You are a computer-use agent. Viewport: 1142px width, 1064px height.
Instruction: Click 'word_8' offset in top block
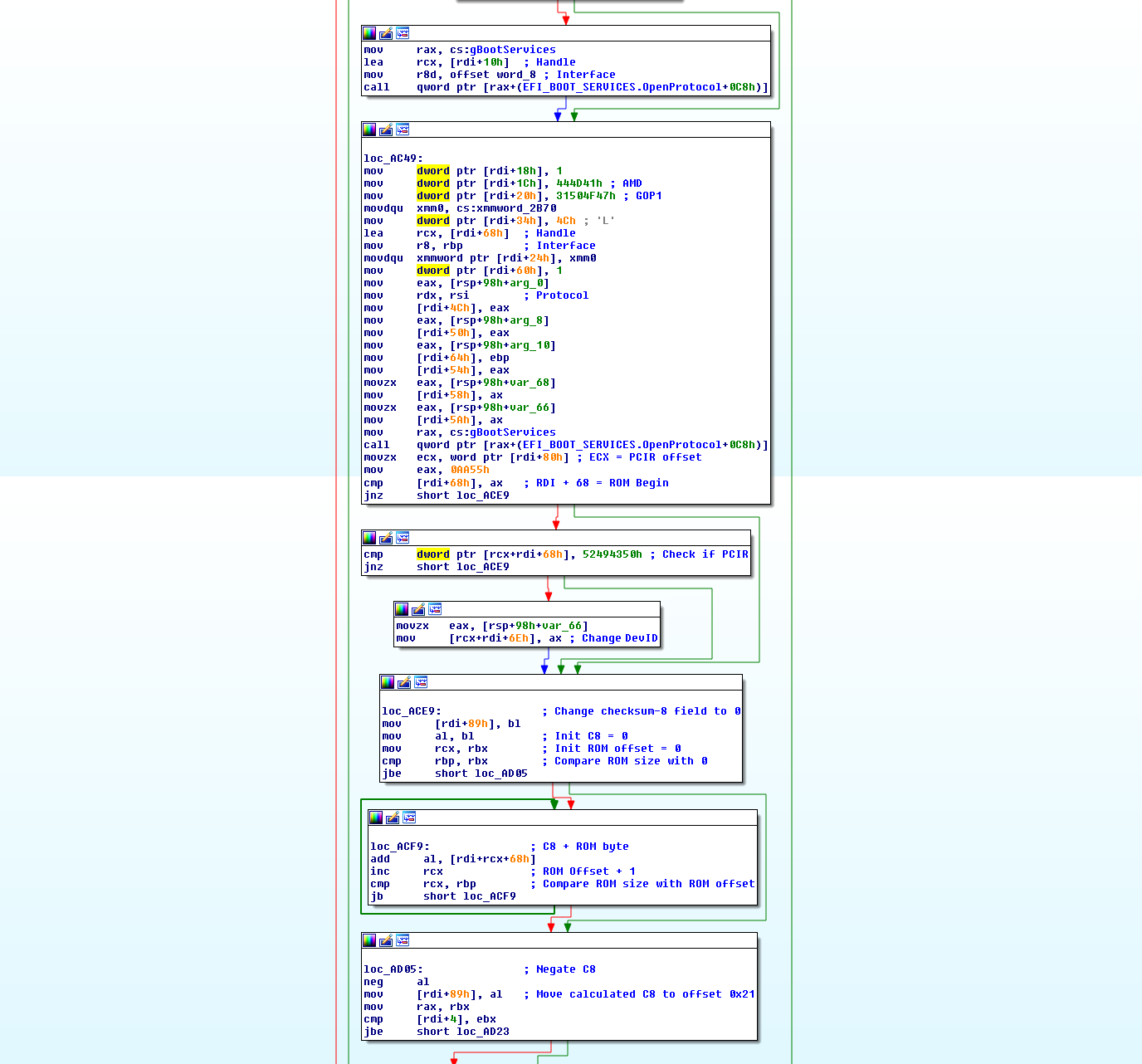[x=516, y=75]
